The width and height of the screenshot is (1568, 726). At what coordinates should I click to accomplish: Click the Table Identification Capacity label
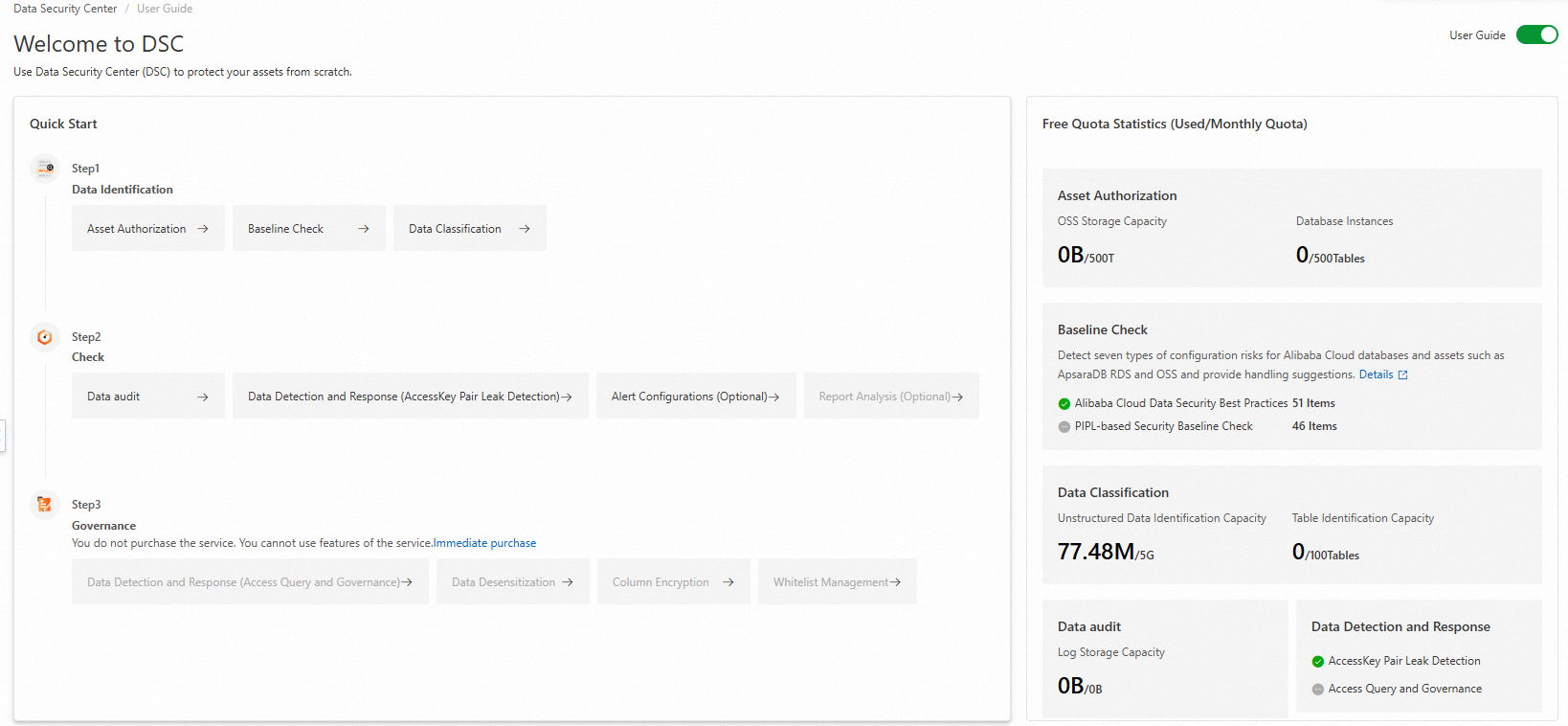[x=1363, y=518]
